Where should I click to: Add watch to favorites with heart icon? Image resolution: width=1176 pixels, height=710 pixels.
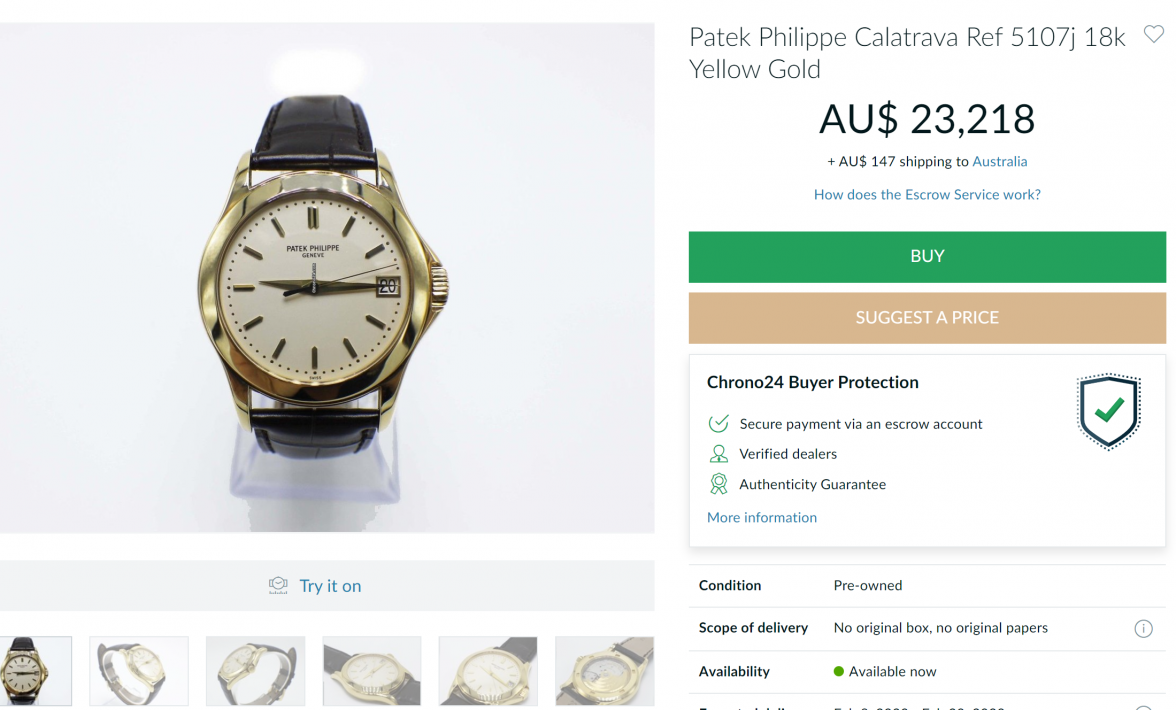[1153, 35]
